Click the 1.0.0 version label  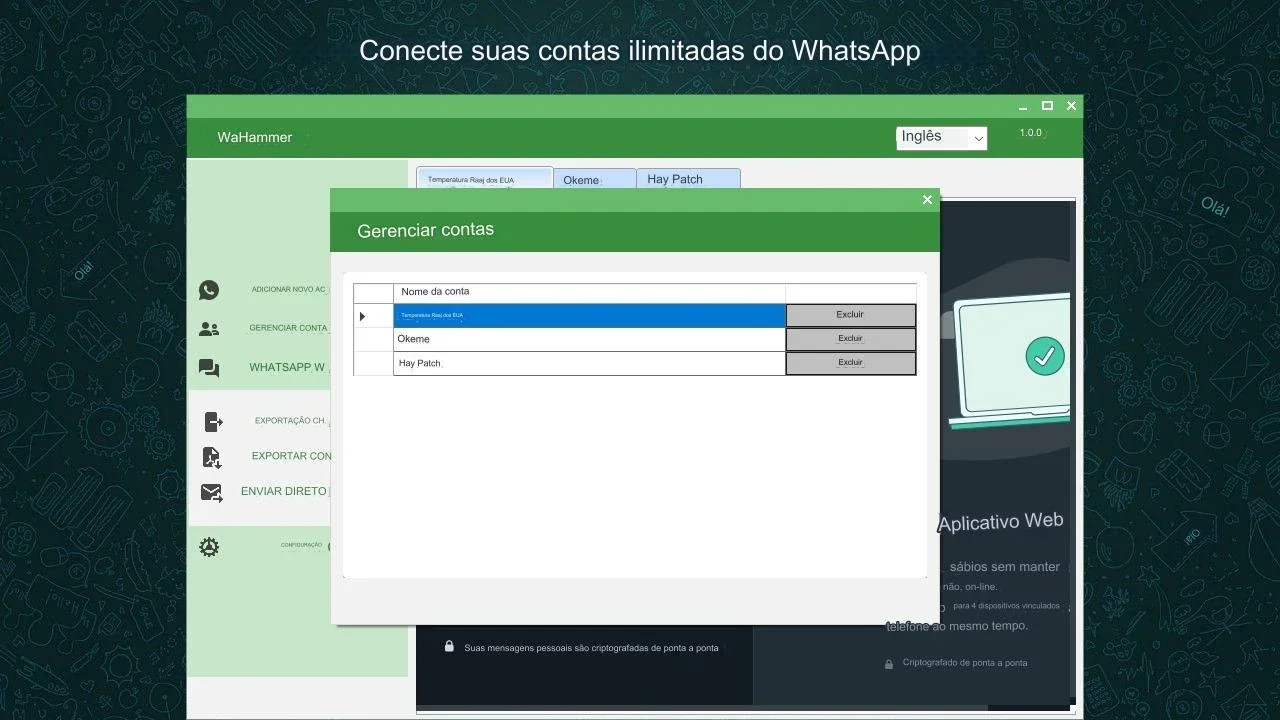(x=1031, y=133)
